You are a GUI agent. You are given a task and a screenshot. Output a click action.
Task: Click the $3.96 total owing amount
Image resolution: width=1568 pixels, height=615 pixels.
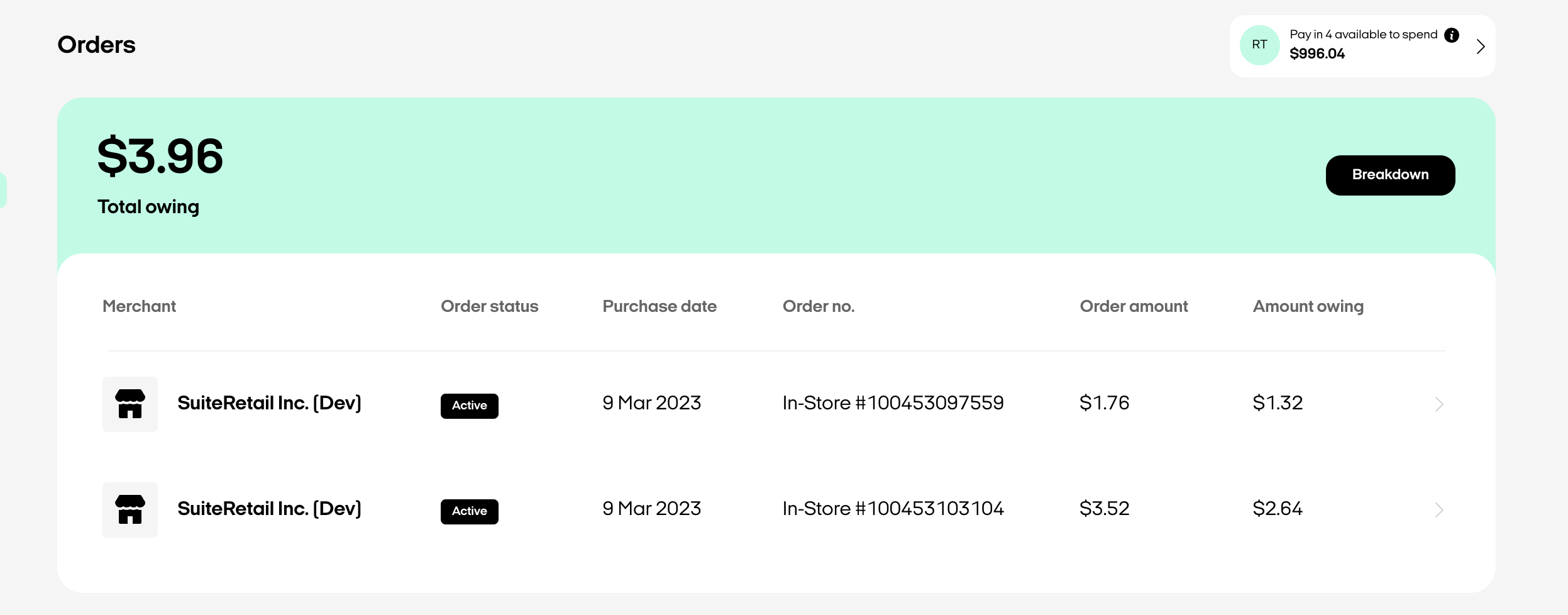point(160,156)
